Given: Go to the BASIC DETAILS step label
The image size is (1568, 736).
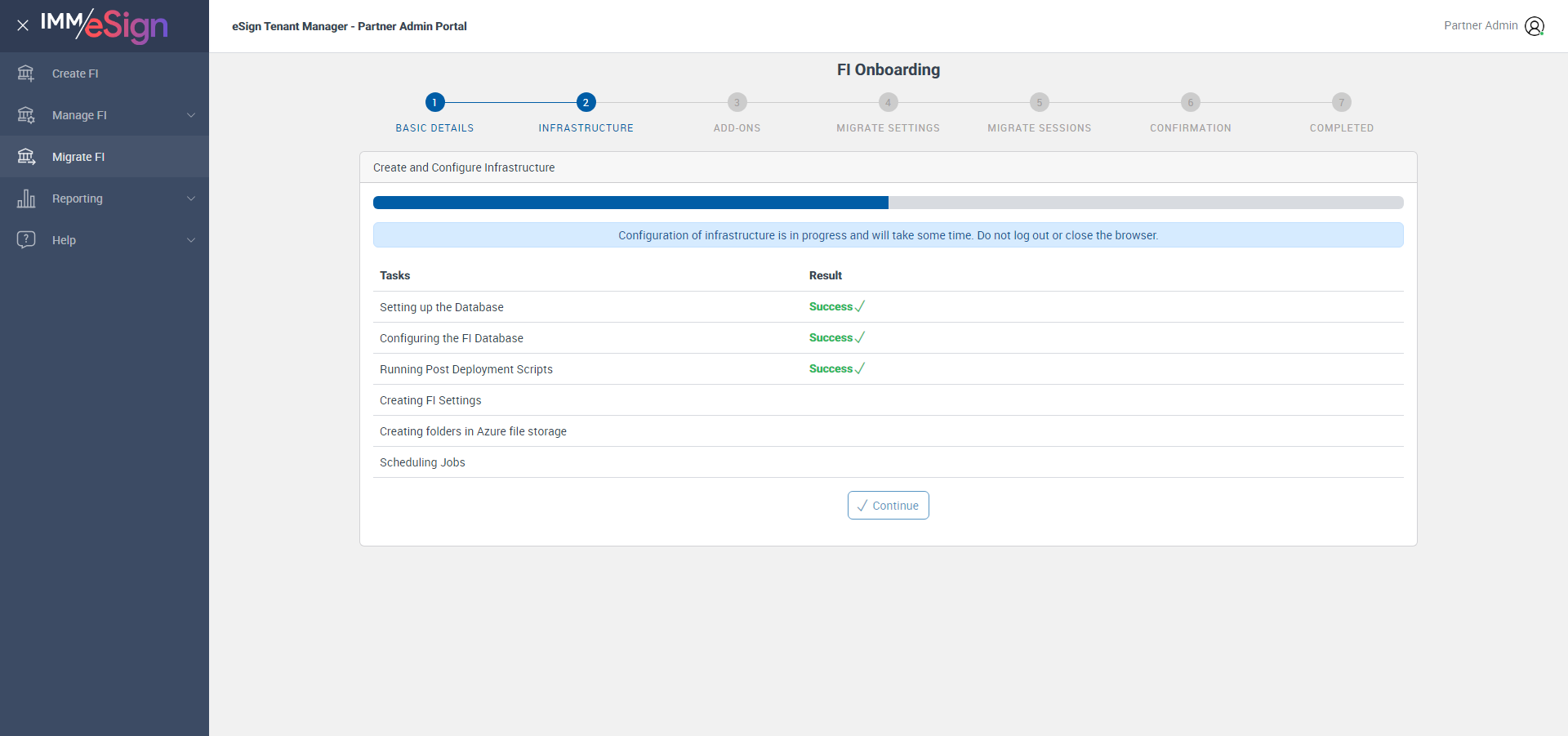Looking at the screenshot, I should click(434, 128).
